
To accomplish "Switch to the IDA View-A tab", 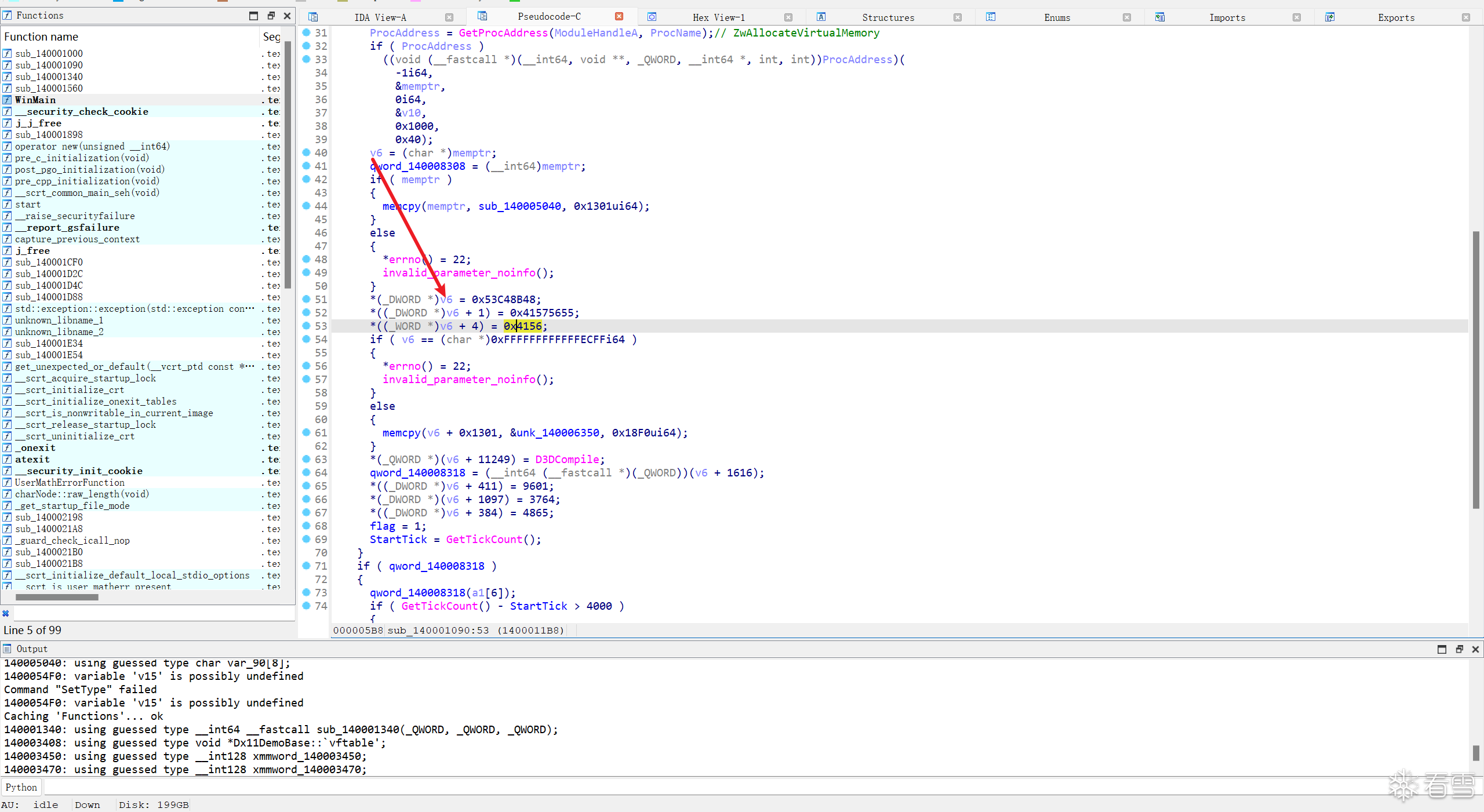I will pos(380,17).
